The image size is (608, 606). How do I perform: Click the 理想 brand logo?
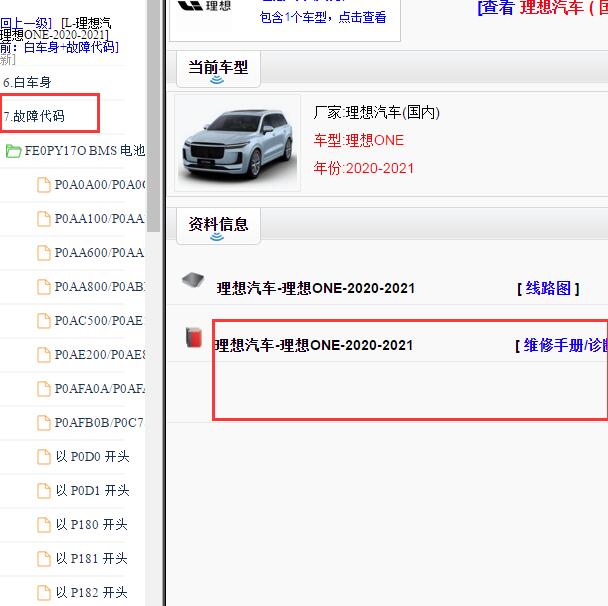coord(204,6)
